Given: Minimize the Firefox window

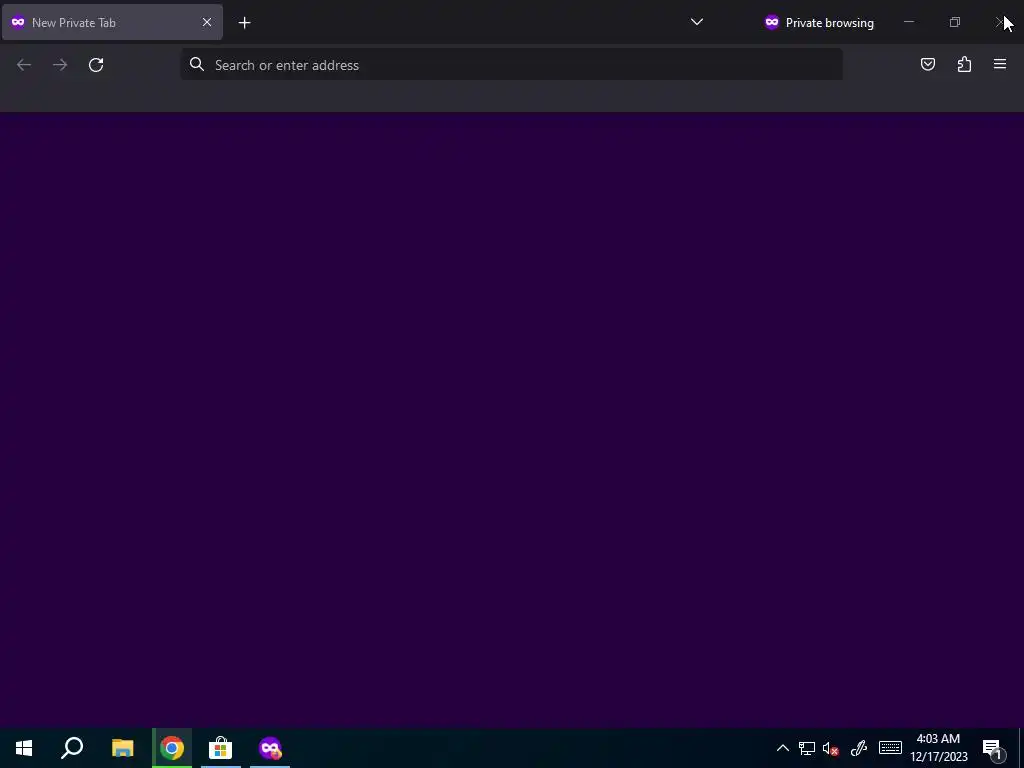Looking at the screenshot, I should coord(908,22).
